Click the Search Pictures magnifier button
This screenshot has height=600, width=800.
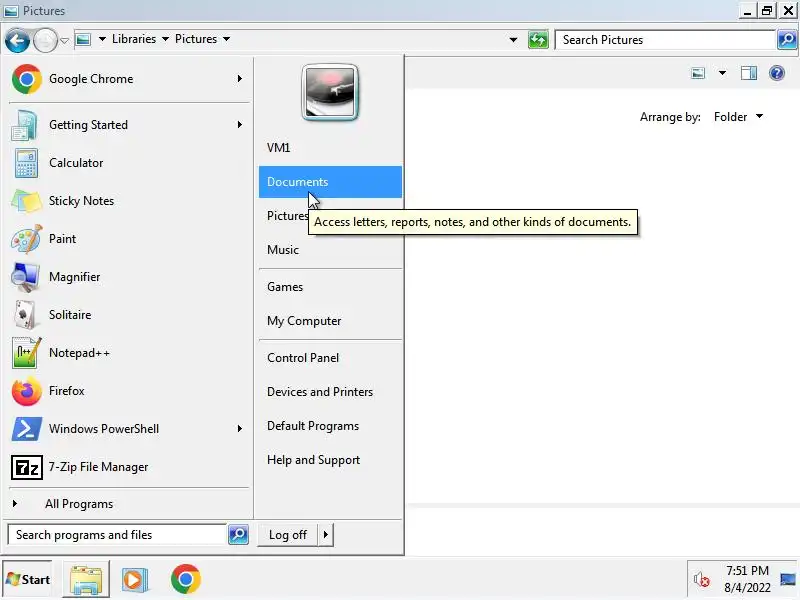786,39
